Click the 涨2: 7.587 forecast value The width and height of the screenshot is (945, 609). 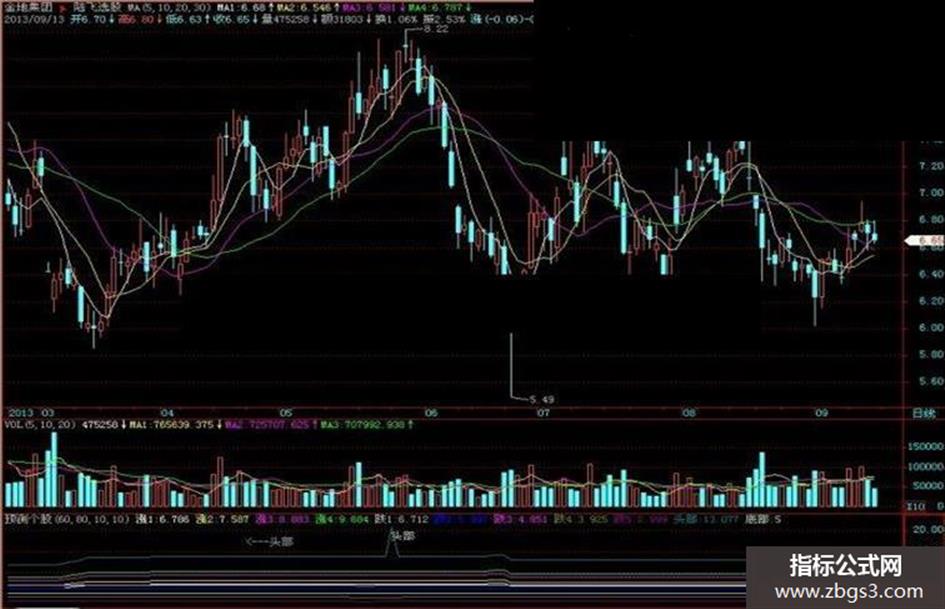[222, 519]
